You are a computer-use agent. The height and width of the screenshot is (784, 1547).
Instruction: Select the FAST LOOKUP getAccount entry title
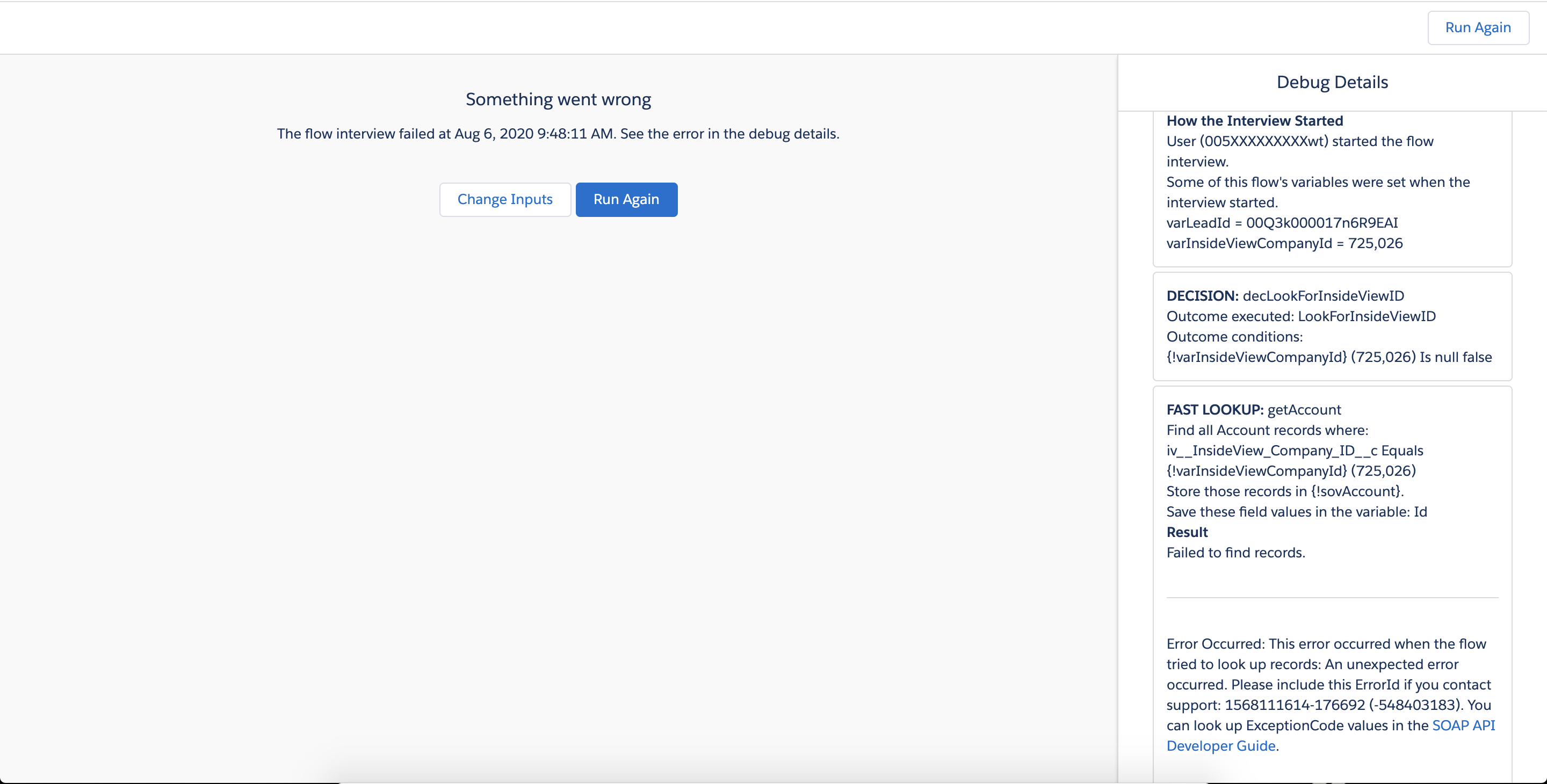pyautogui.click(x=1253, y=410)
